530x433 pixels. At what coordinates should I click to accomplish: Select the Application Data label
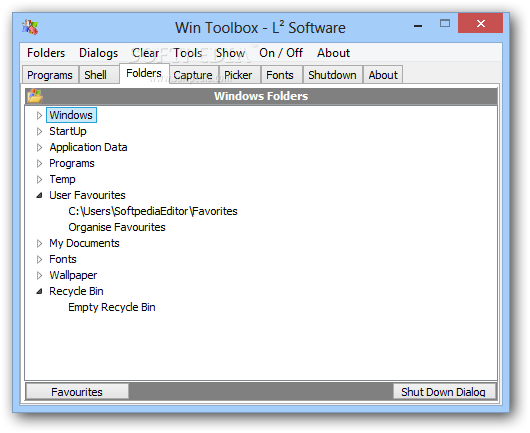[88, 147]
